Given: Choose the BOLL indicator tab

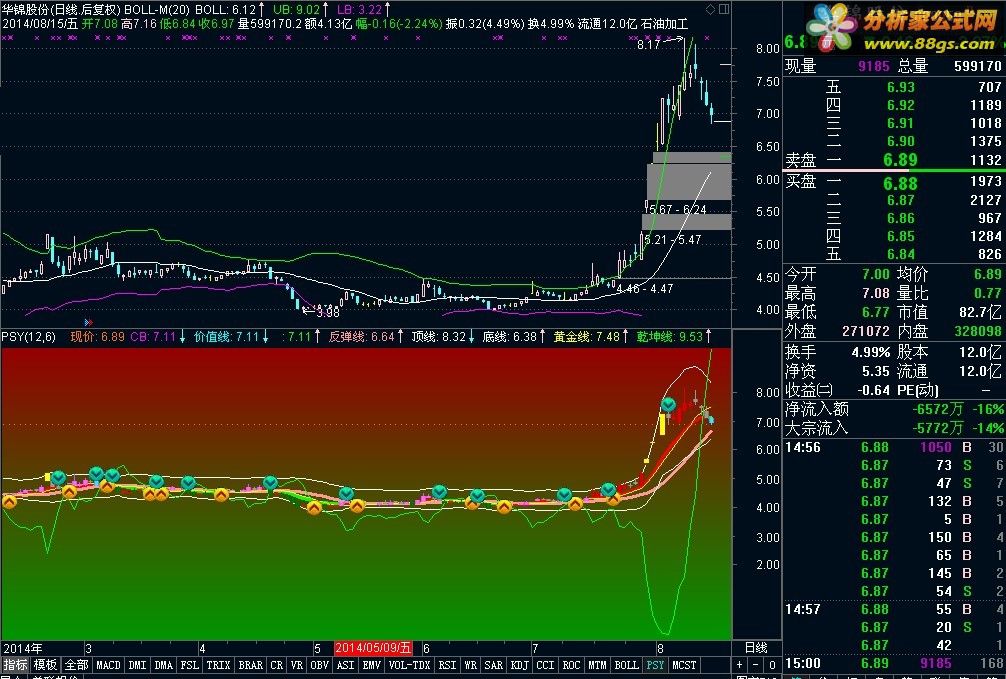Looking at the screenshot, I should click(626, 665).
